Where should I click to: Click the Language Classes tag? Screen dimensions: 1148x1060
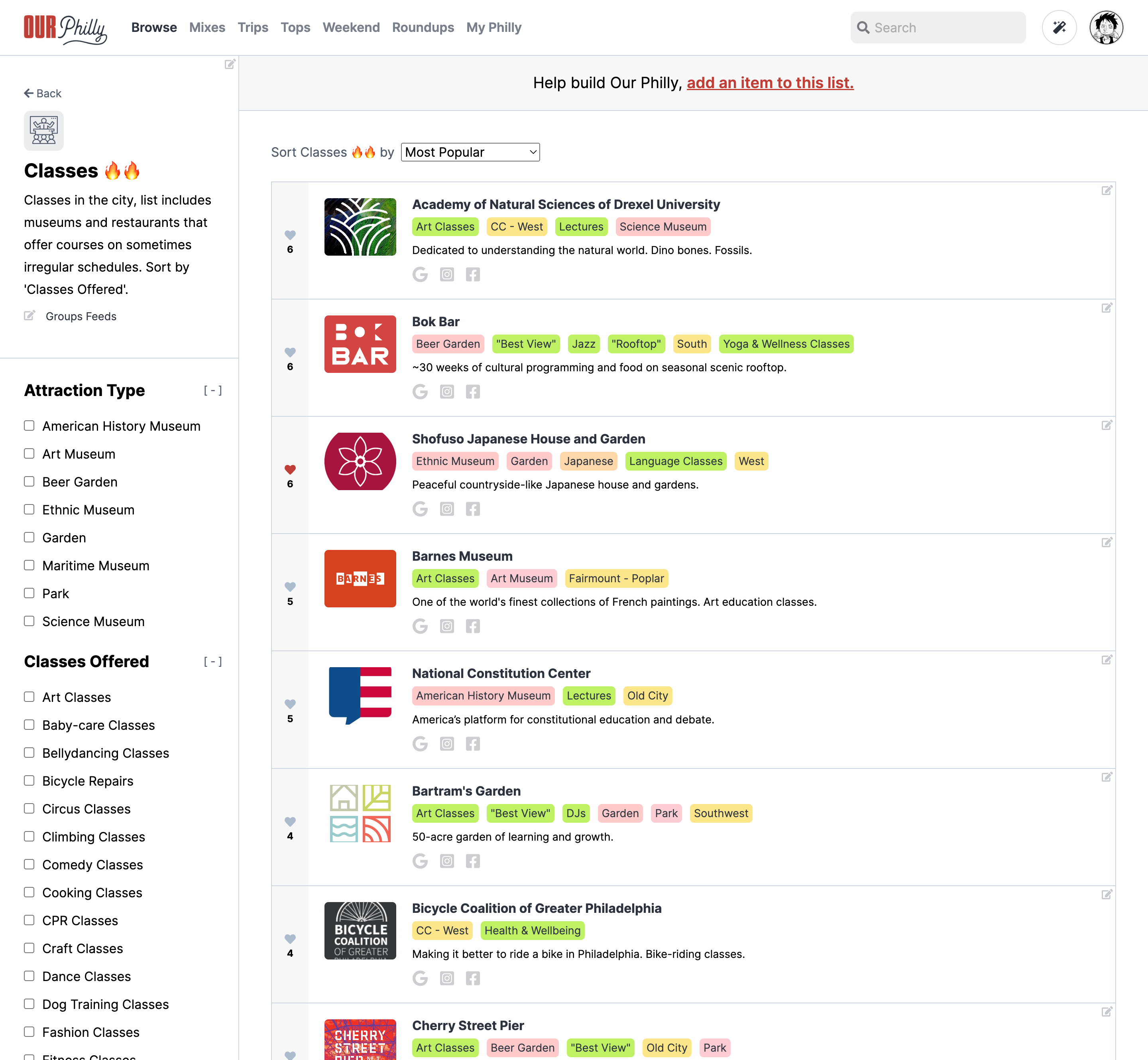[676, 461]
